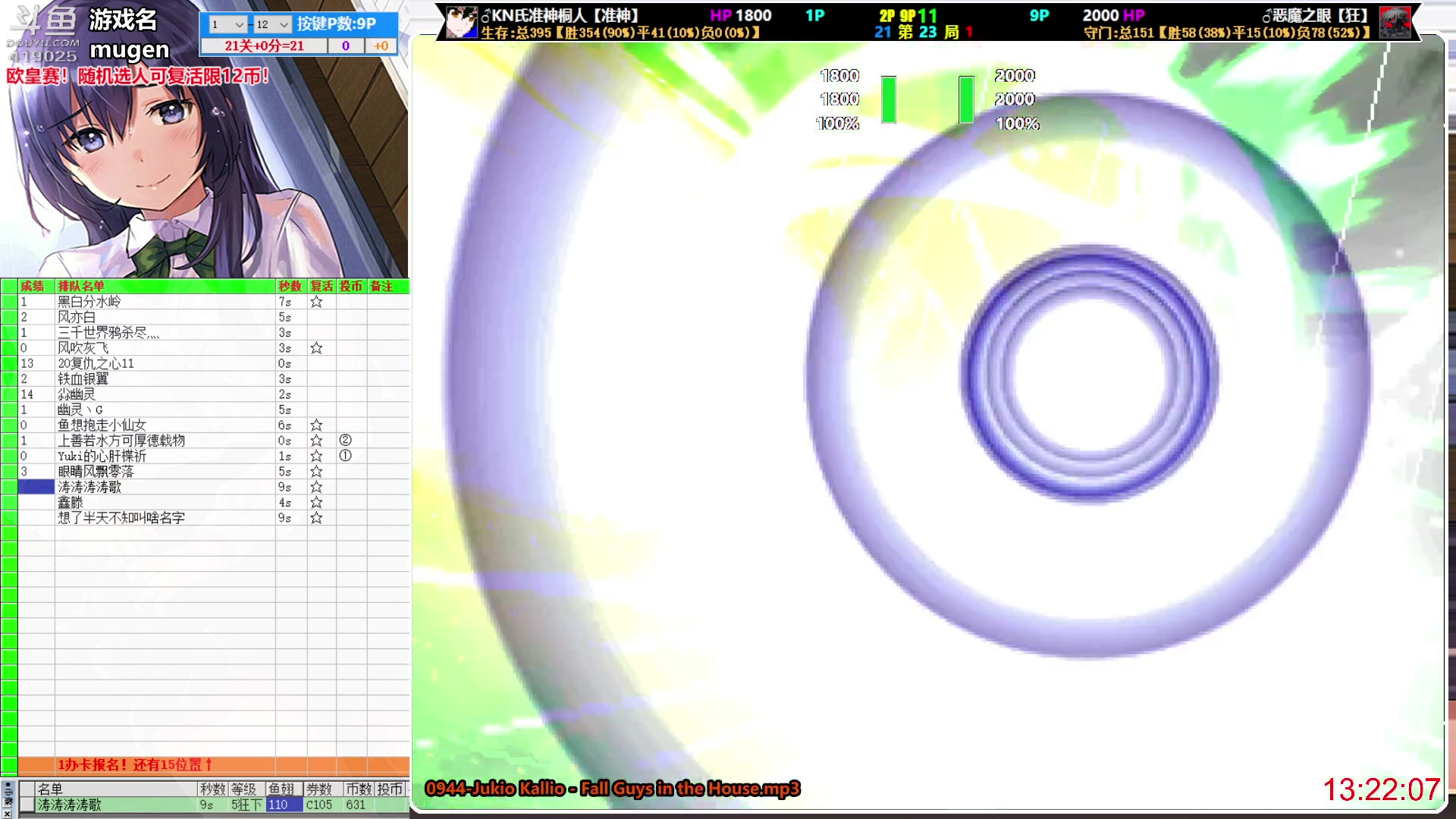1456x819 pixels.
Task: Click the 按键P数:9P label
Action: [x=337, y=24]
